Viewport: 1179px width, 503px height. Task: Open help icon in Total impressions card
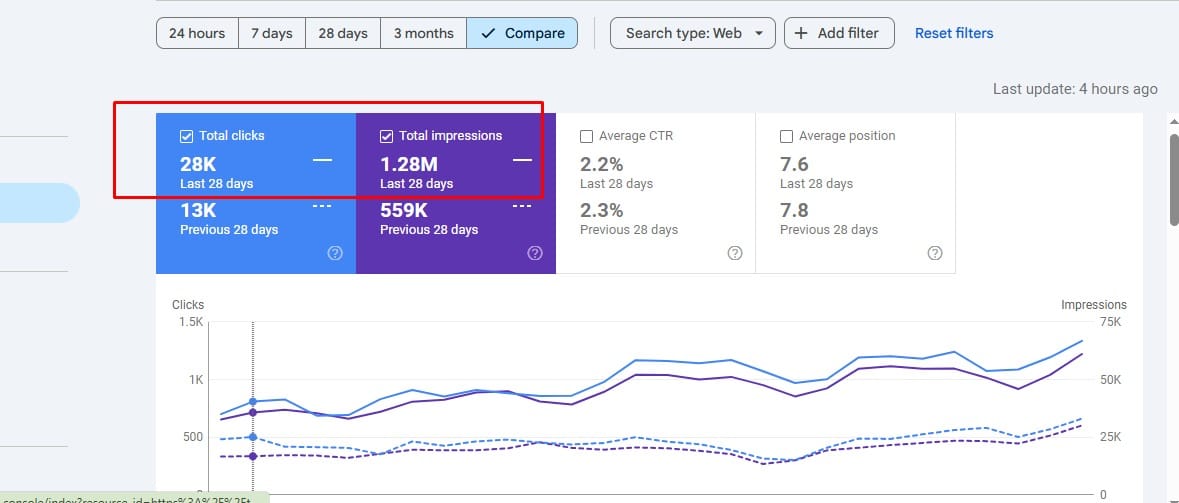535,254
